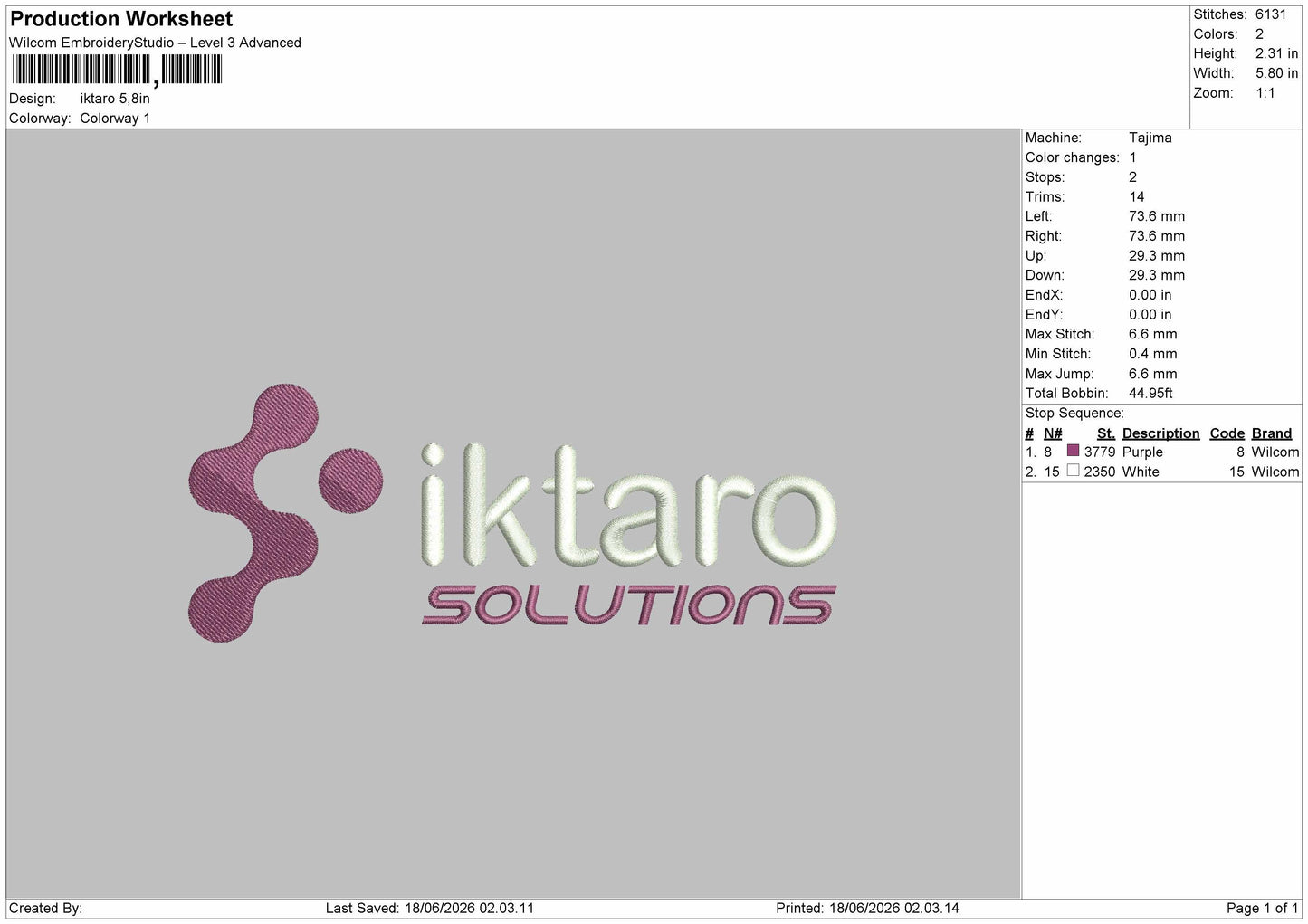Screen dimensions: 1308x924
Task: Click the Width value 5.80 in
Action: [x=1276, y=73]
